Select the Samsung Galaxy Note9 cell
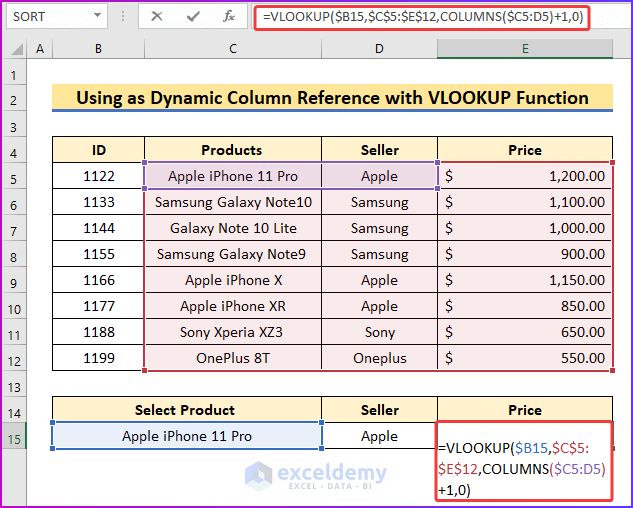633x508 pixels. pos(233,254)
